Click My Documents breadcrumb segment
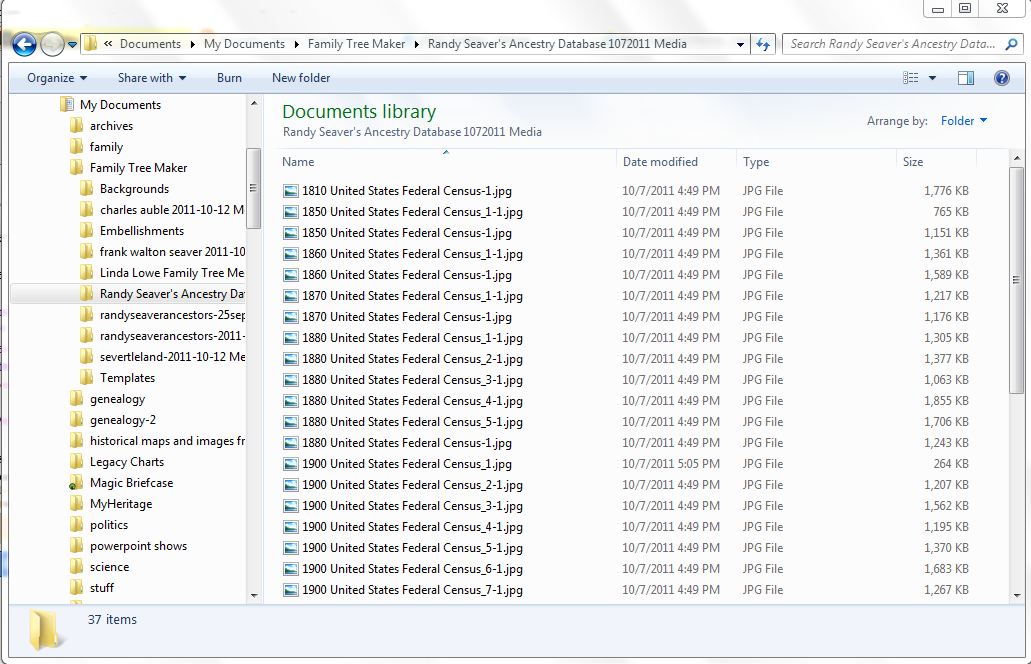 (x=244, y=44)
